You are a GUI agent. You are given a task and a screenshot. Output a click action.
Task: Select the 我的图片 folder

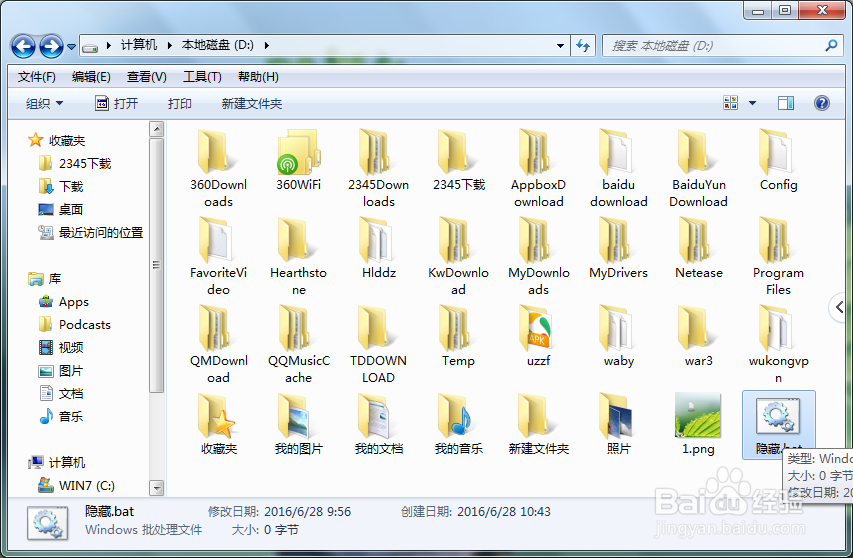pyautogui.click(x=299, y=425)
